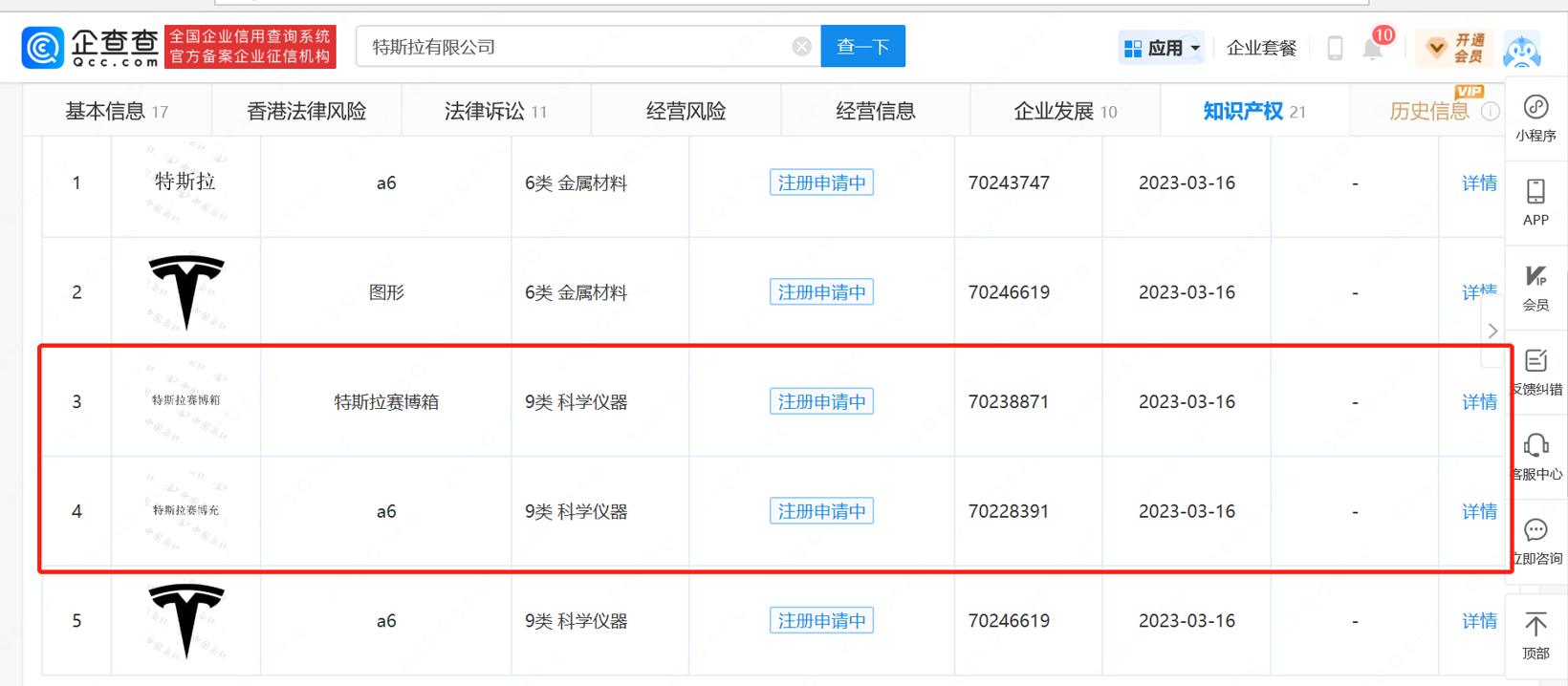
Task: Open 详情 for trademark 70243747
Action: (1479, 182)
